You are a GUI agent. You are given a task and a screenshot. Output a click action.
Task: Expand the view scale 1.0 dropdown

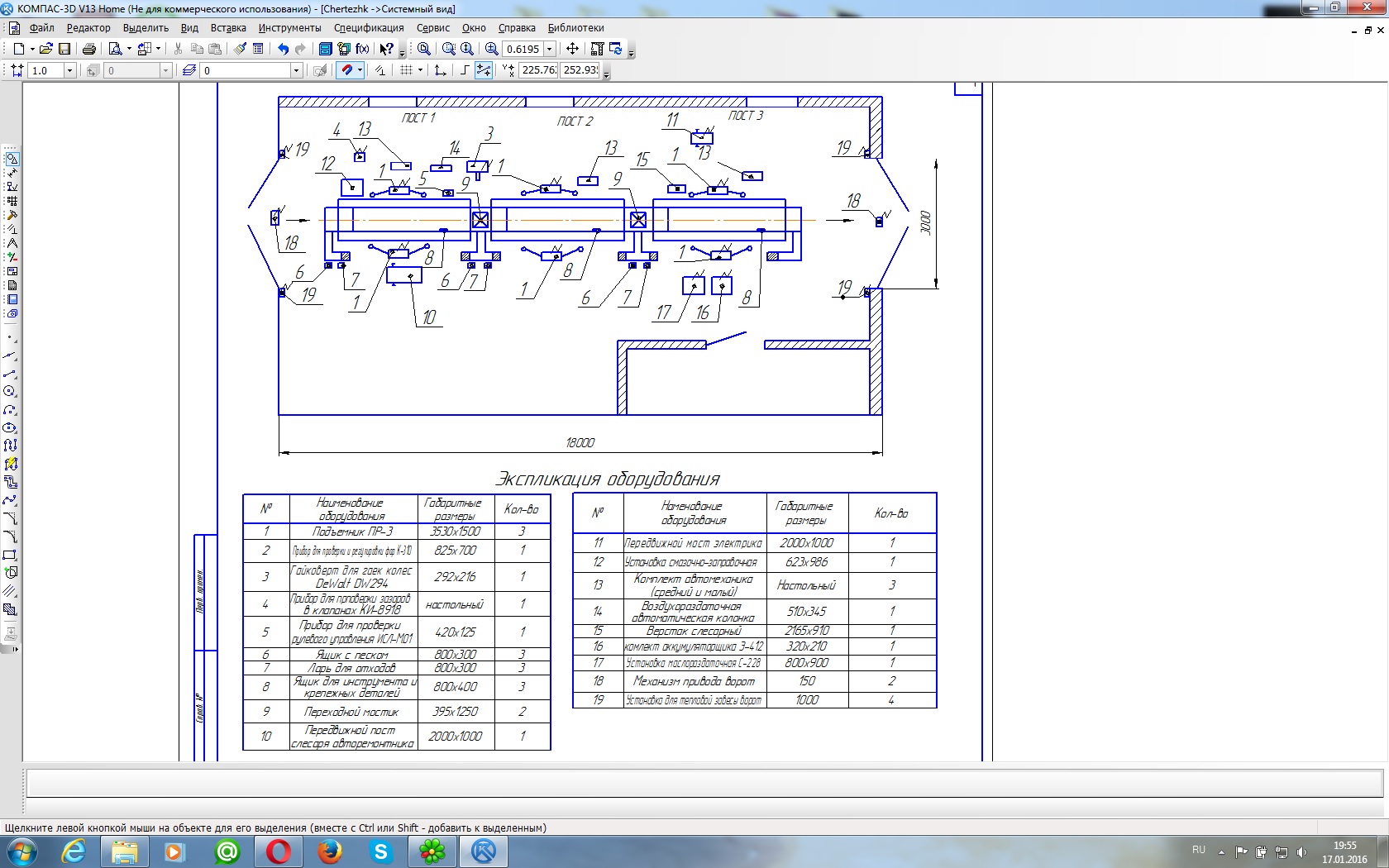click(69, 70)
